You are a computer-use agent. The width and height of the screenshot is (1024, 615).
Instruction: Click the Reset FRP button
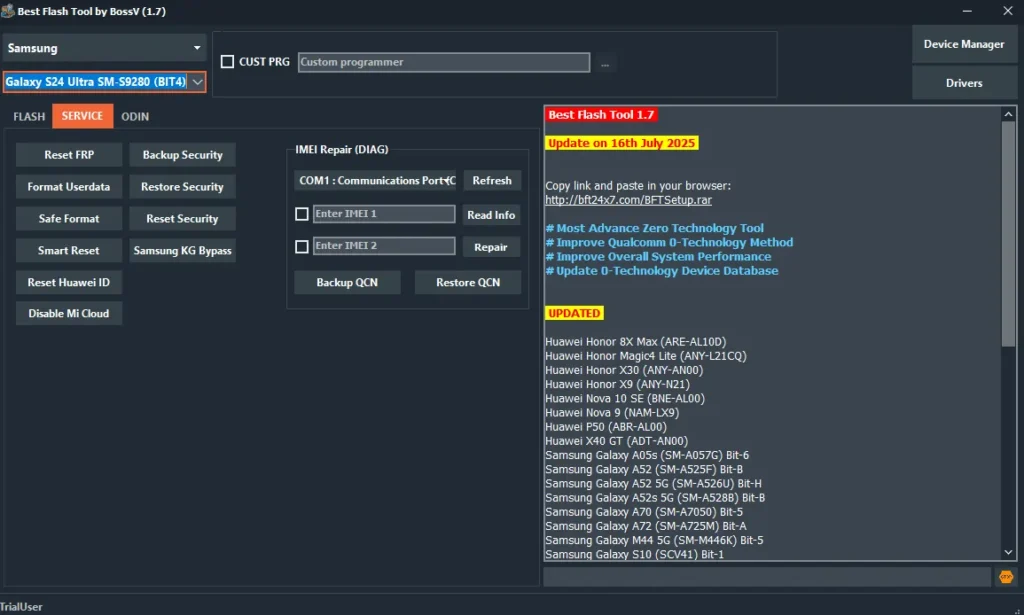click(x=69, y=155)
